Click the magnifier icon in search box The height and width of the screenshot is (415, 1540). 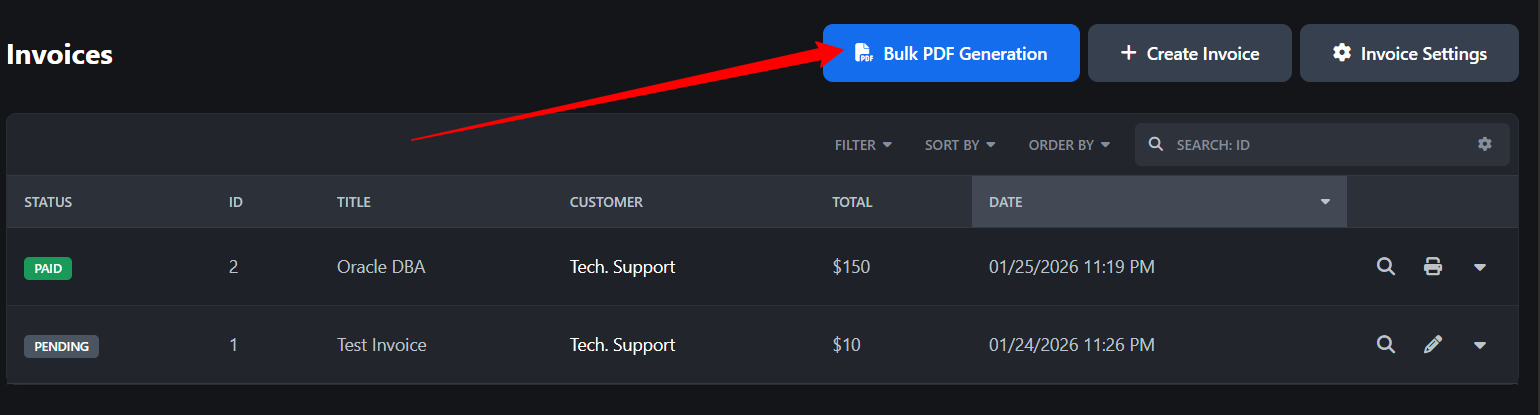click(x=1156, y=144)
